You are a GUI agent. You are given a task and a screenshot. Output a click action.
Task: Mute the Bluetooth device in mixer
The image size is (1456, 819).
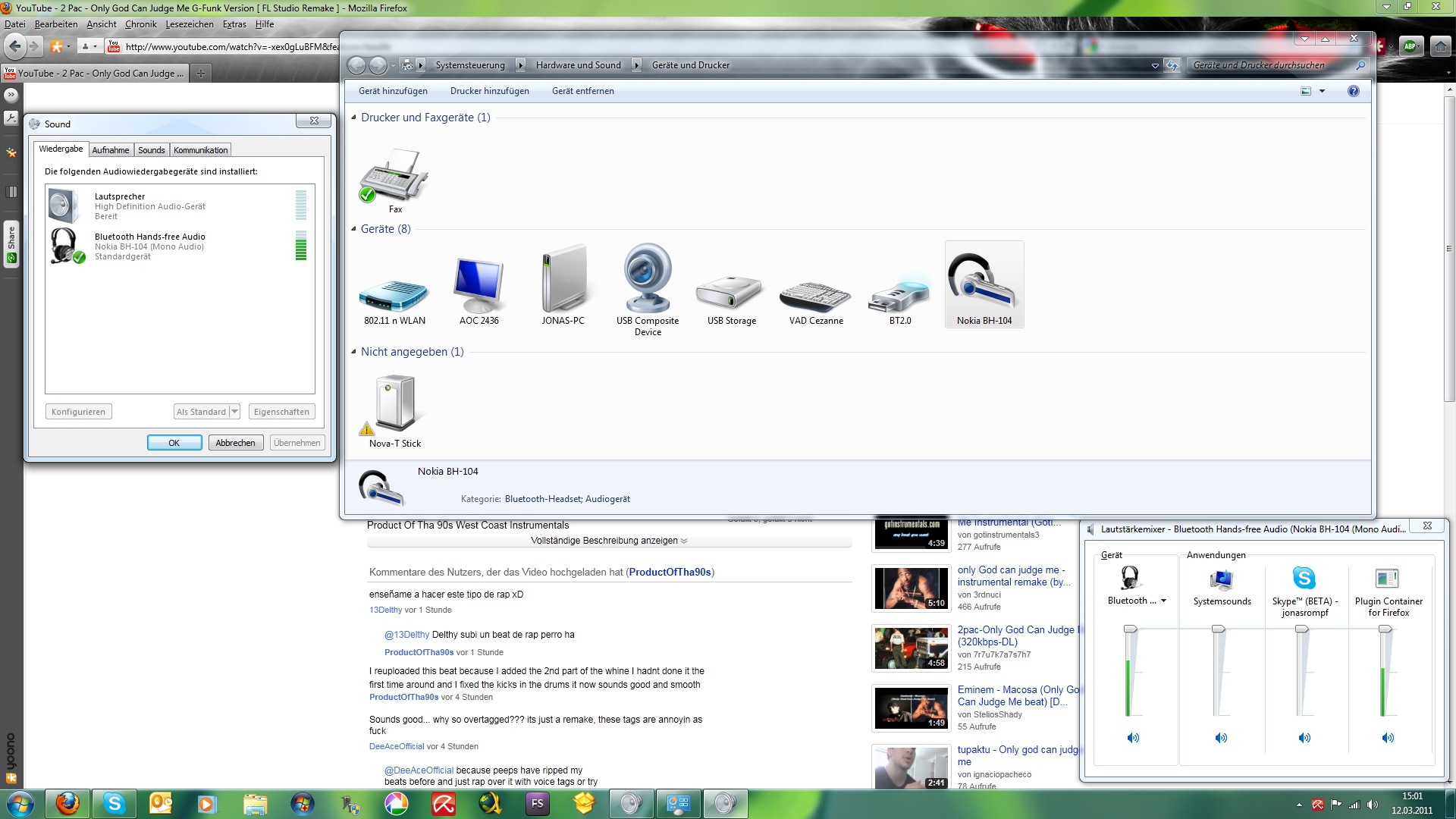(x=1132, y=738)
